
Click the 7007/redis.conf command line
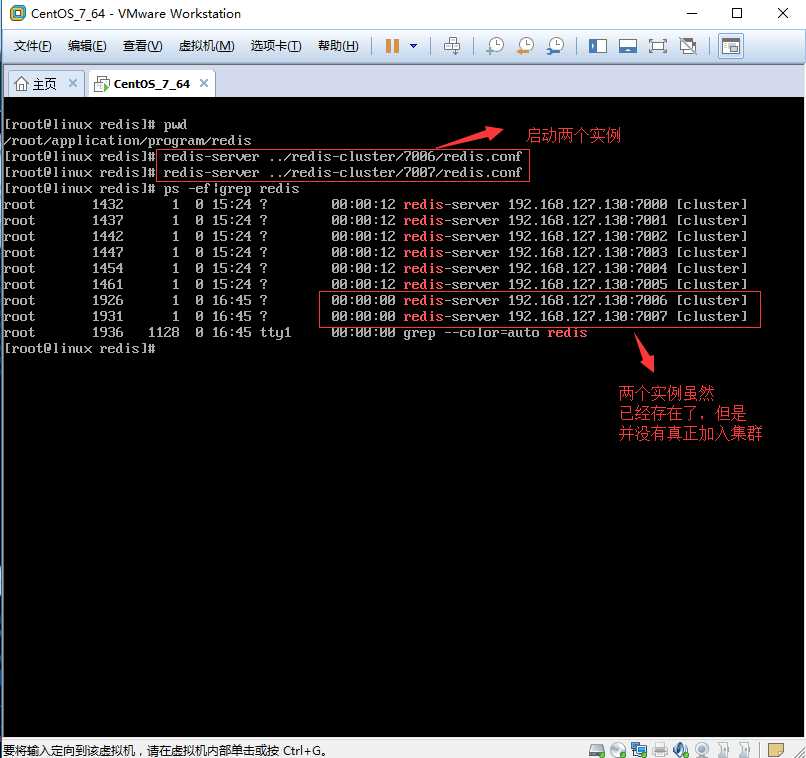(342, 172)
